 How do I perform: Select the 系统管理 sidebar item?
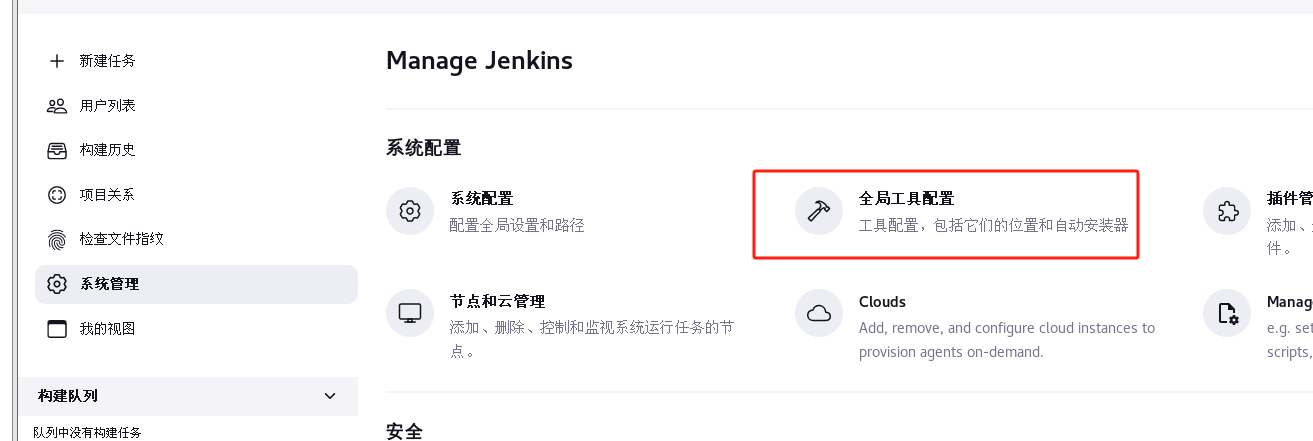pos(196,284)
